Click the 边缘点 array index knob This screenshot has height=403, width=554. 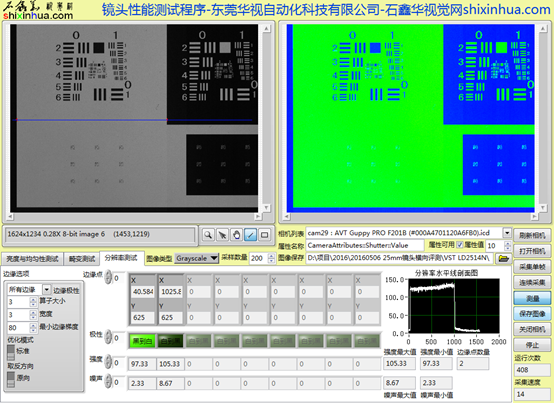[x=108, y=278]
